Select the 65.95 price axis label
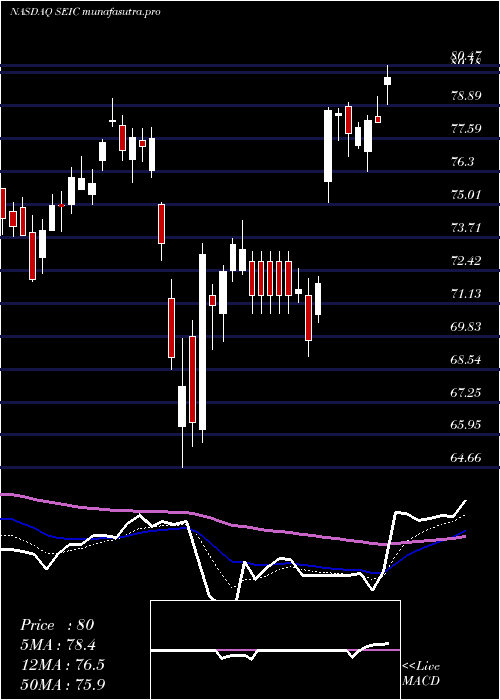This screenshot has height=700, width=500. pyautogui.click(x=467, y=425)
